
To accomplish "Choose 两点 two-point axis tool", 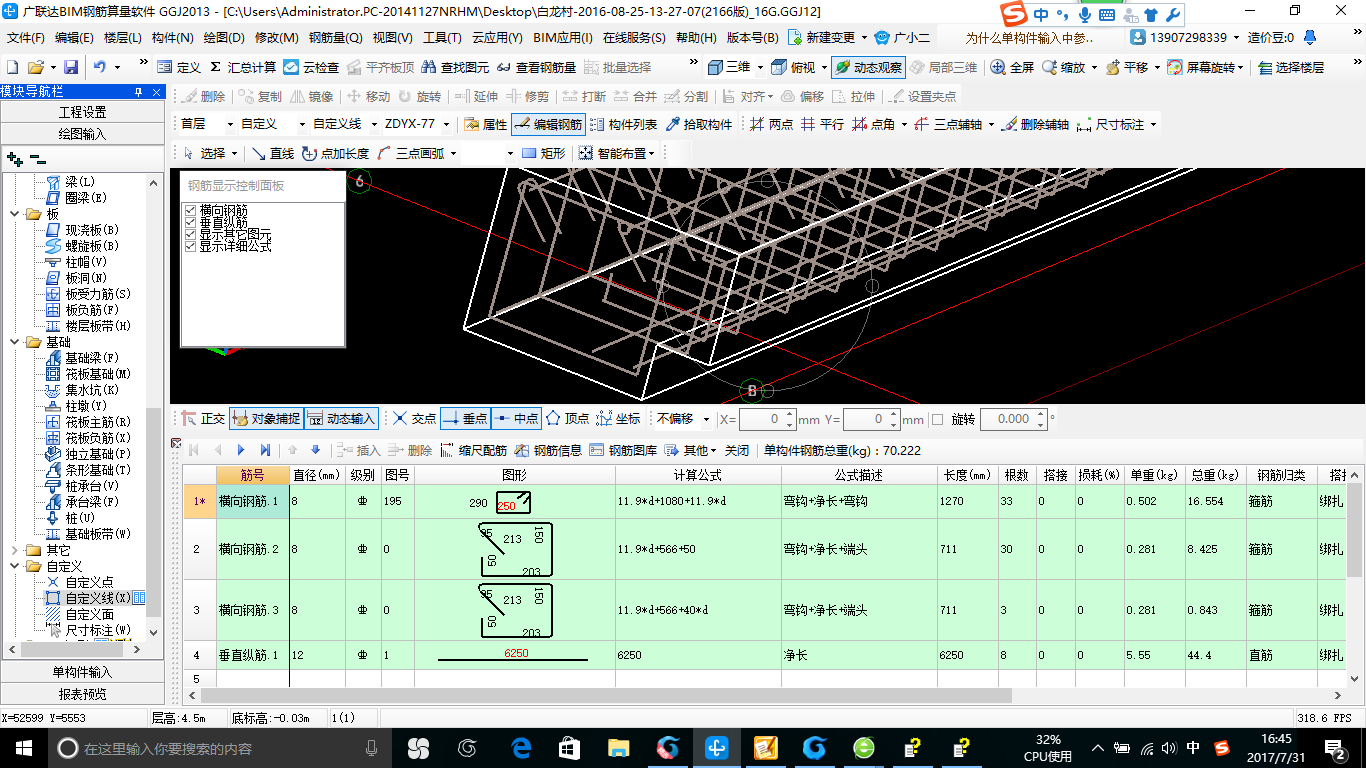I will 771,124.
